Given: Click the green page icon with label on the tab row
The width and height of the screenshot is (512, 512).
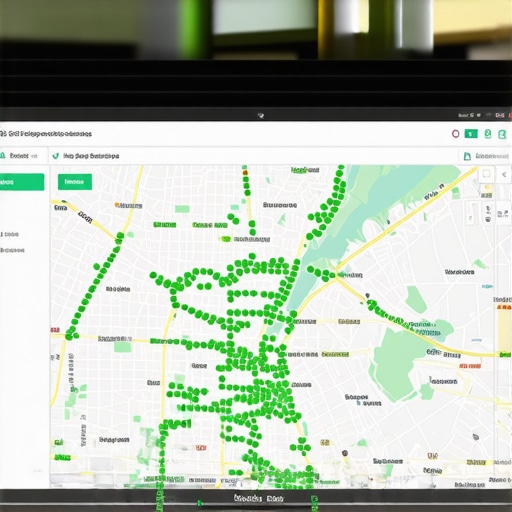Looking at the screenshot, I should (486, 156).
